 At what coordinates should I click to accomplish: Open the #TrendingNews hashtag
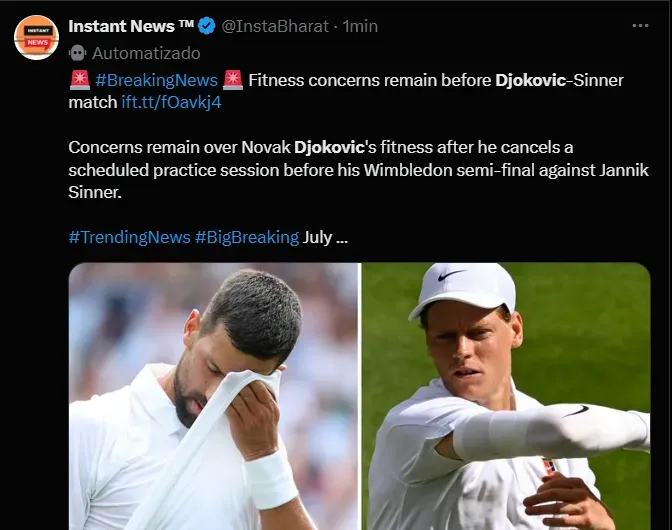point(129,237)
